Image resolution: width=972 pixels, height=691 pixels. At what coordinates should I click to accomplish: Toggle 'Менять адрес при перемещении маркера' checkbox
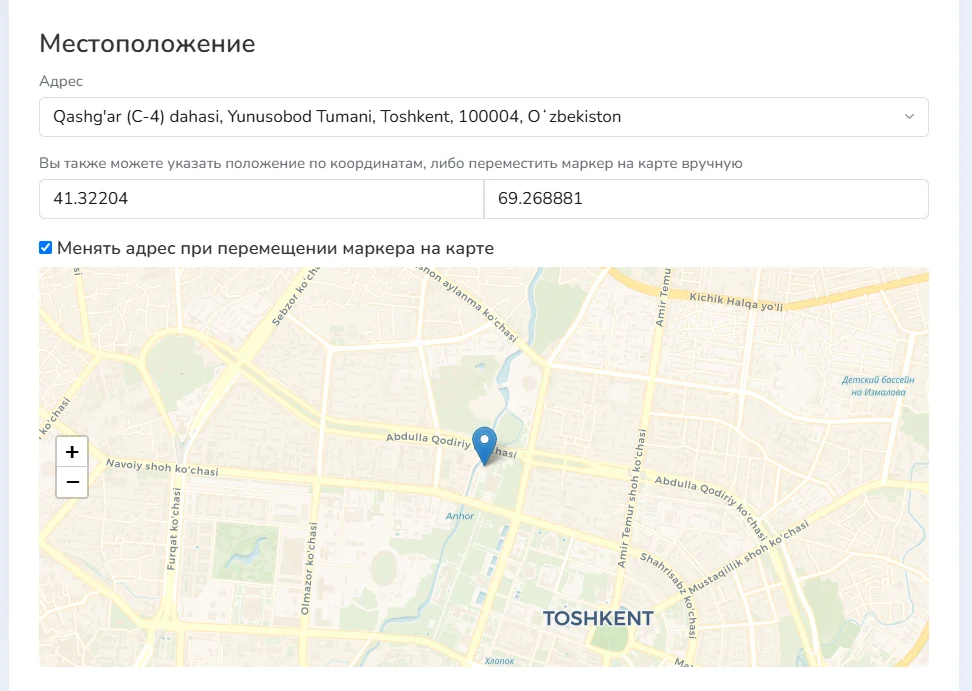(x=45, y=248)
